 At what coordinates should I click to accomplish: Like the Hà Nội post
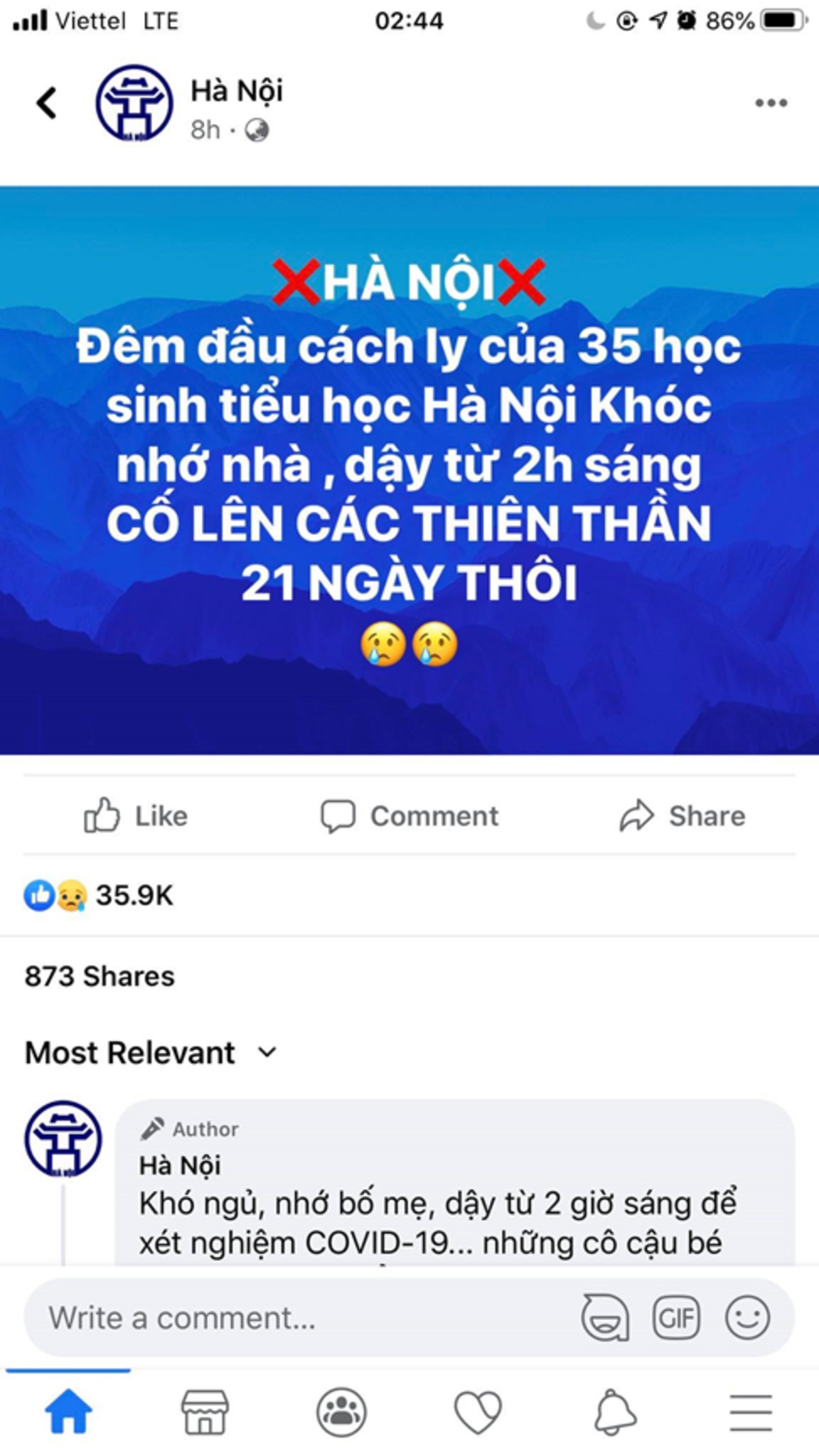(136, 816)
